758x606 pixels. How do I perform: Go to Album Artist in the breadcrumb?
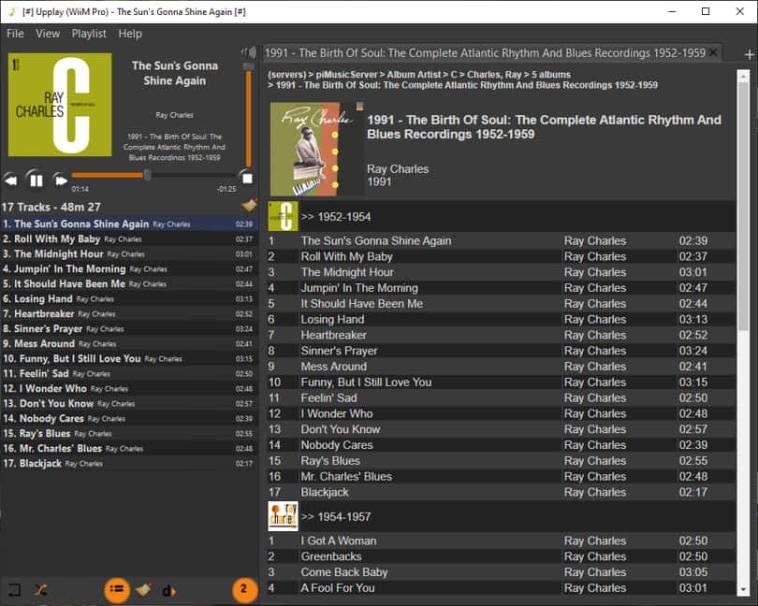point(414,75)
